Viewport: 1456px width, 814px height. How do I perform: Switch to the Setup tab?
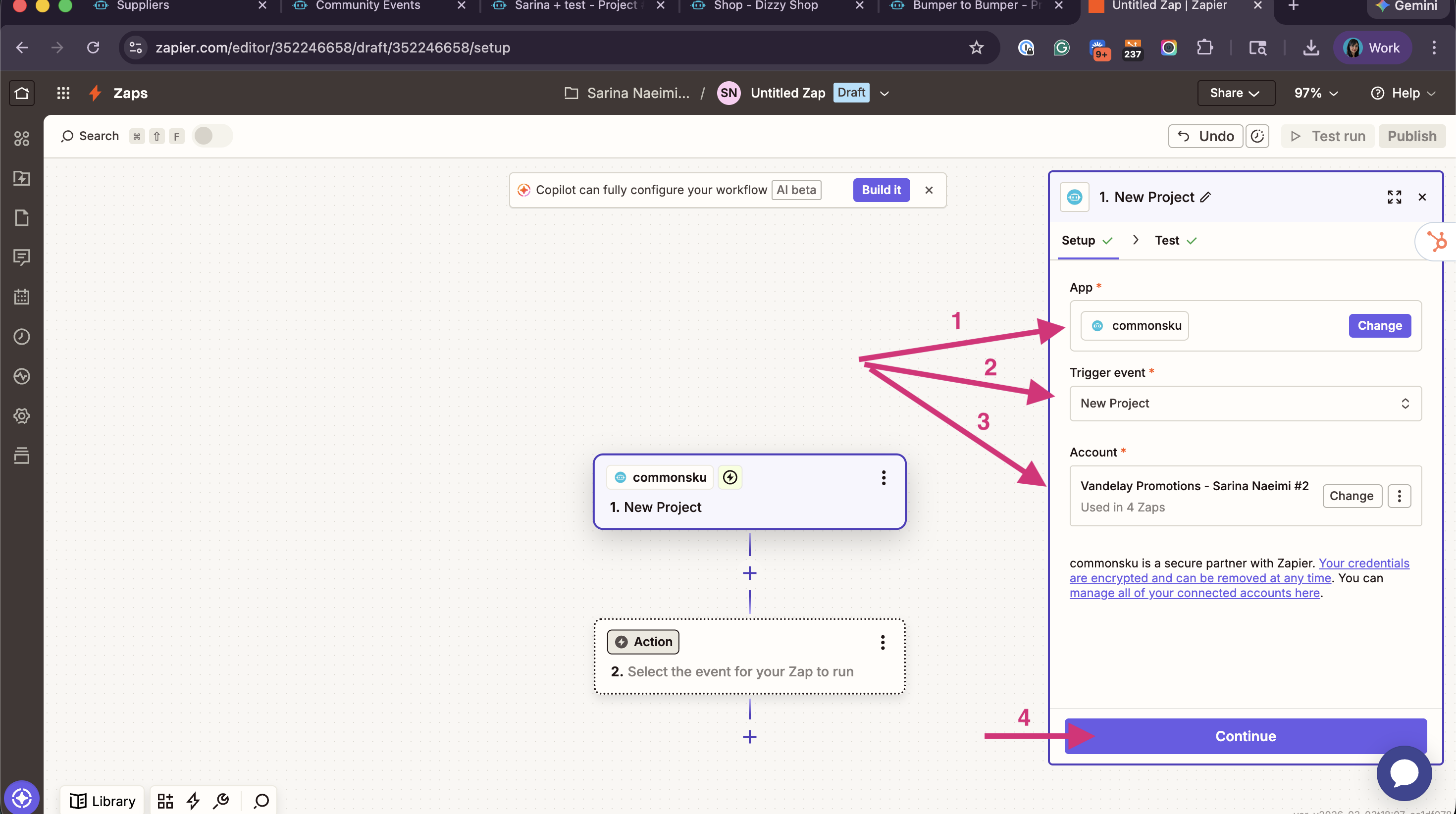click(x=1087, y=240)
